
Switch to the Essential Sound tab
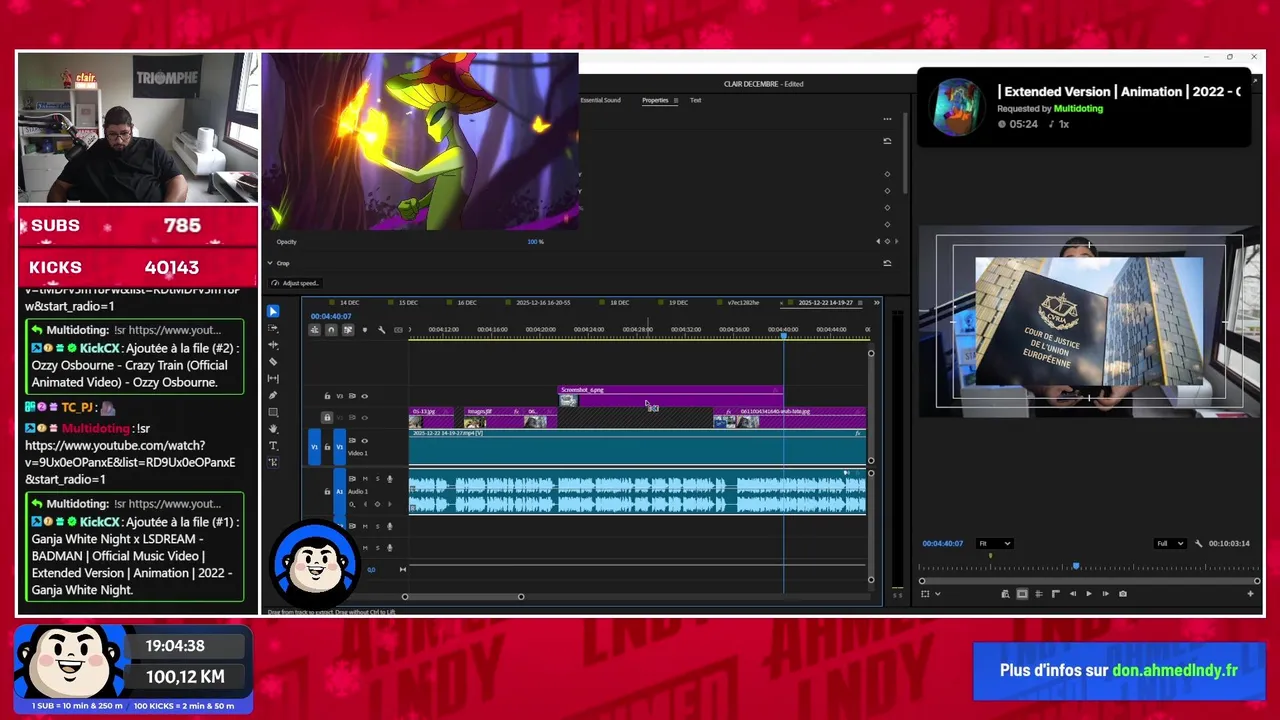click(600, 100)
